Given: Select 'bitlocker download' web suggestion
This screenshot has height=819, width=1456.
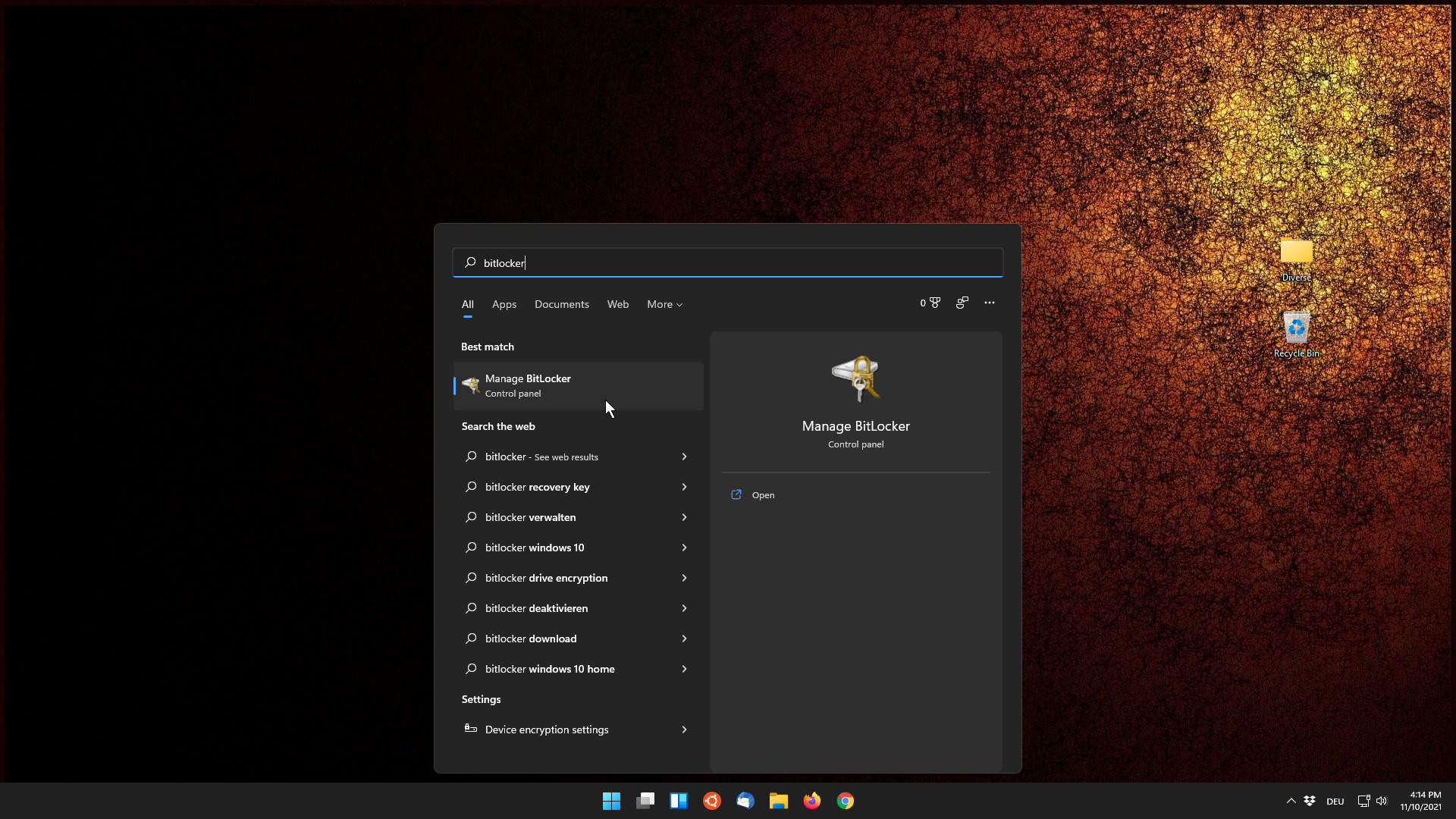Looking at the screenshot, I should pyautogui.click(x=579, y=639).
